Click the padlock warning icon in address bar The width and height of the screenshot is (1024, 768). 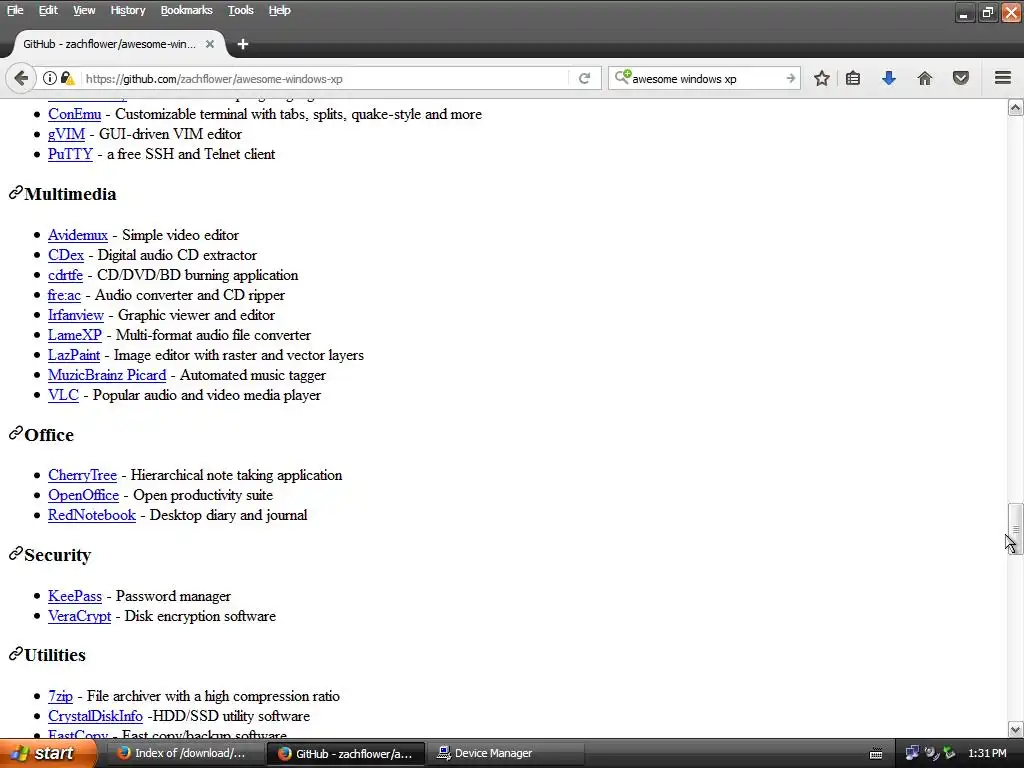tap(67, 78)
